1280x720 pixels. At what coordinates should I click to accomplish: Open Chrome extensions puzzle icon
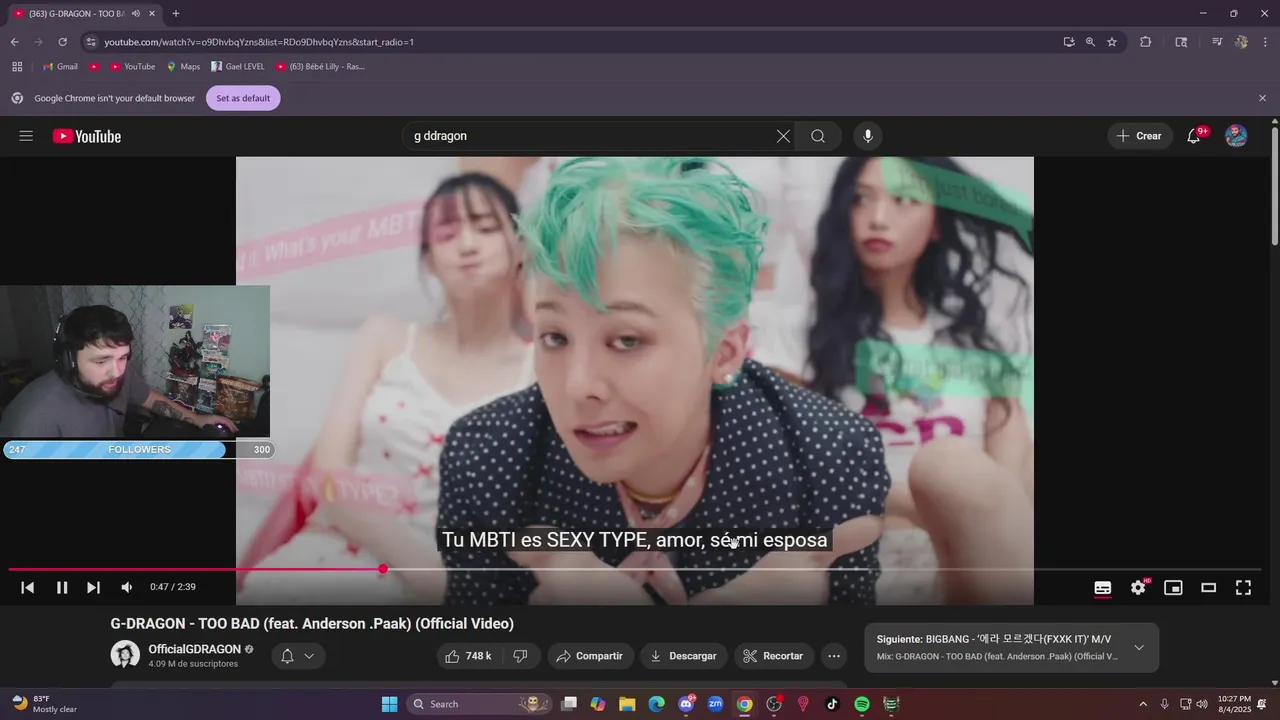pos(1146,42)
